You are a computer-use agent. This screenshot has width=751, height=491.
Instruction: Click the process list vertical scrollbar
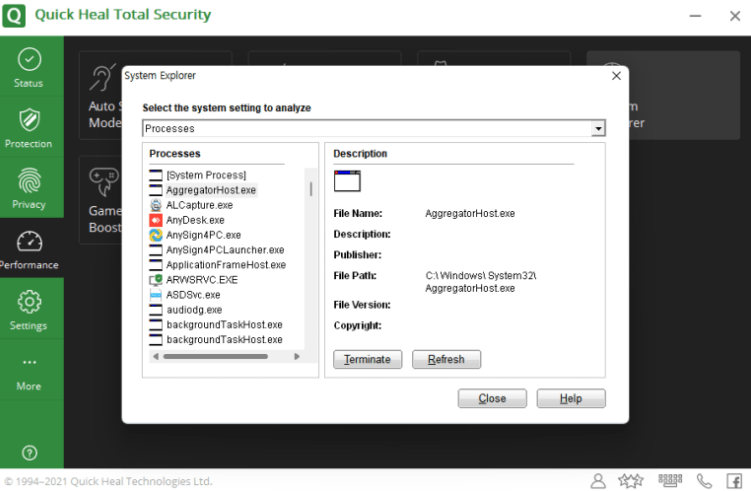(x=310, y=188)
